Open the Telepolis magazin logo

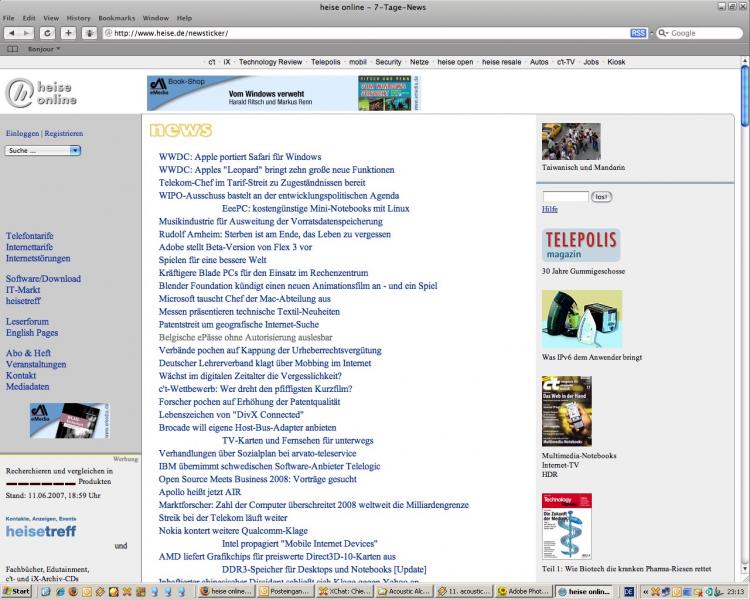[581, 245]
